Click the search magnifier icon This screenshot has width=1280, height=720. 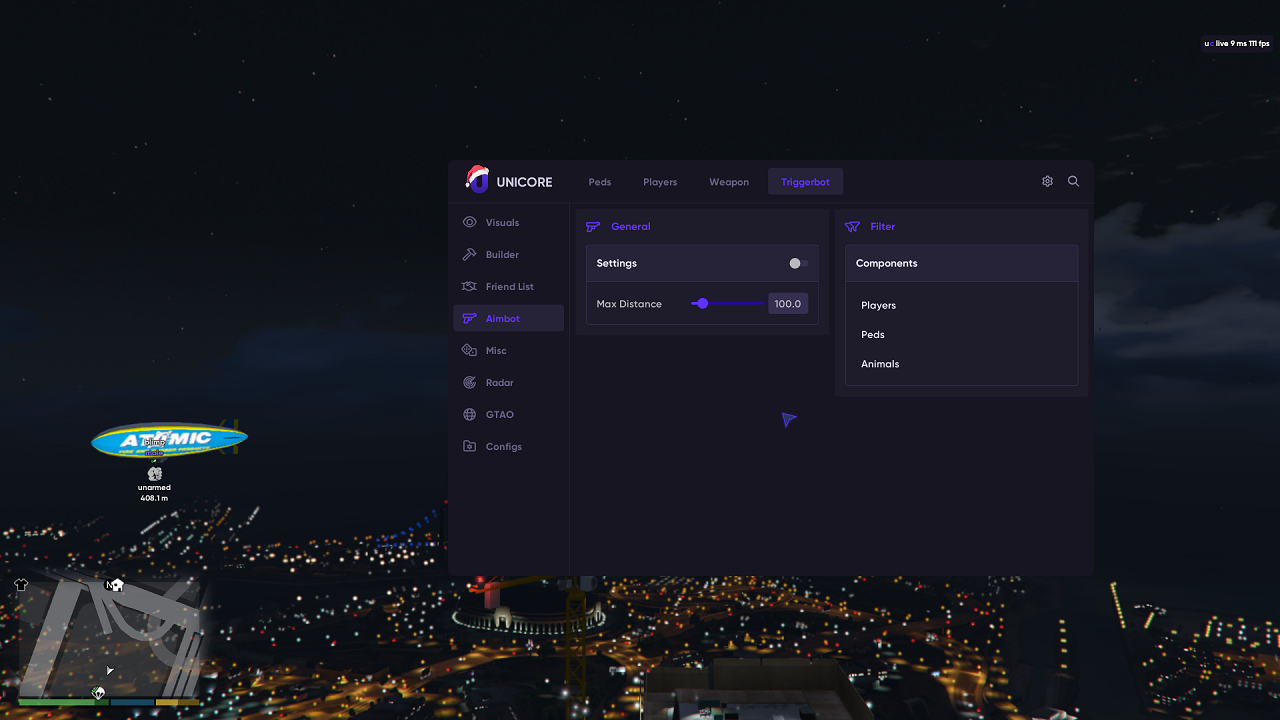coord(1073,181)
